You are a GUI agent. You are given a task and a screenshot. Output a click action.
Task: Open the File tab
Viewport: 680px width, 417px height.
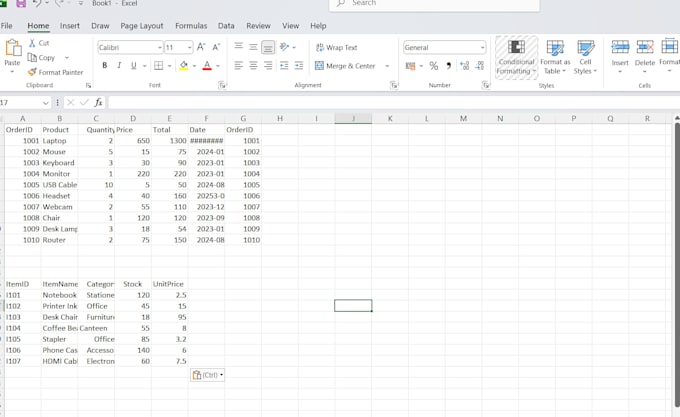(7, 26)
